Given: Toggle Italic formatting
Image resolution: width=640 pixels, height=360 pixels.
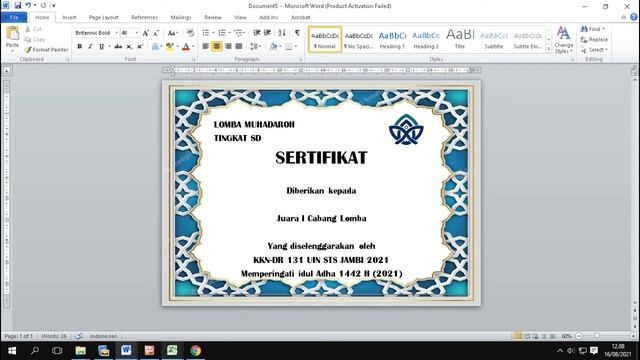Looking at the screenshot, I should 90,47.
